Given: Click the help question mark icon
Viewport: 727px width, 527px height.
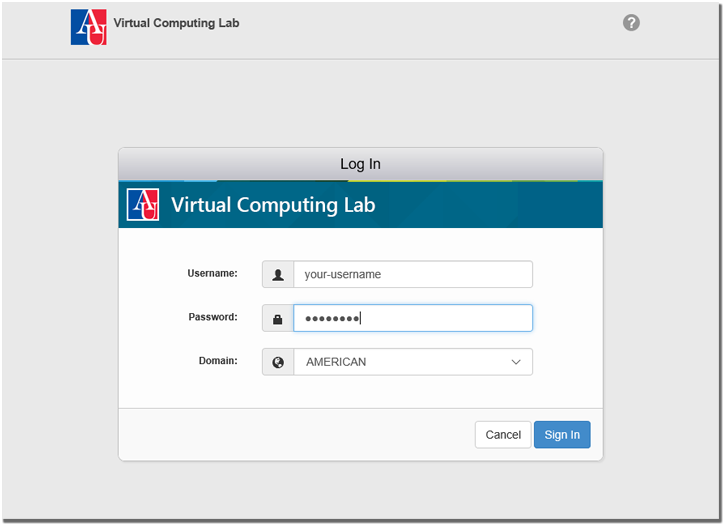Looking at the screenshot, I should click(631, 22).
